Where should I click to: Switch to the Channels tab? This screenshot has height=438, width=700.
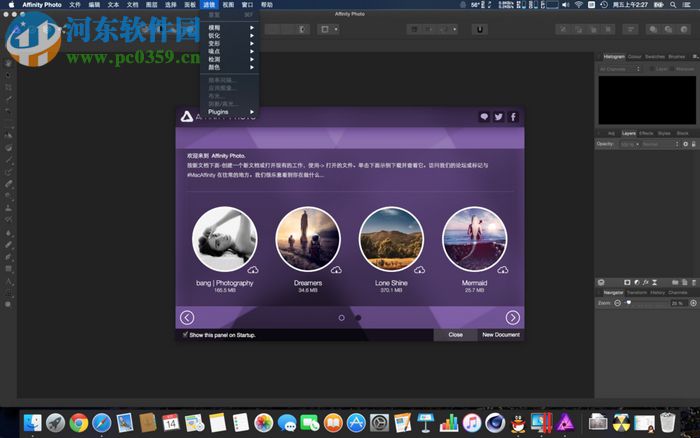(678, 292)
